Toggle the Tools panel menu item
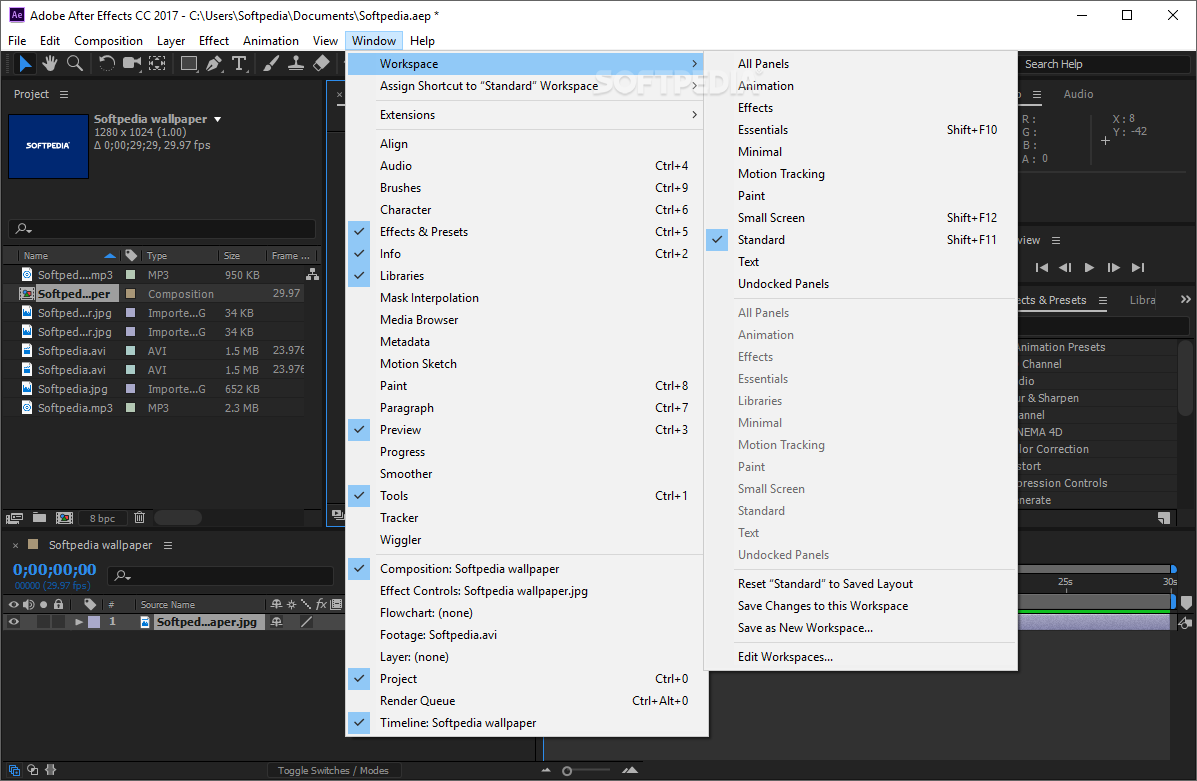Image resolution: width=1197 pixels, height=781 pixels. (x=527, y=495)
